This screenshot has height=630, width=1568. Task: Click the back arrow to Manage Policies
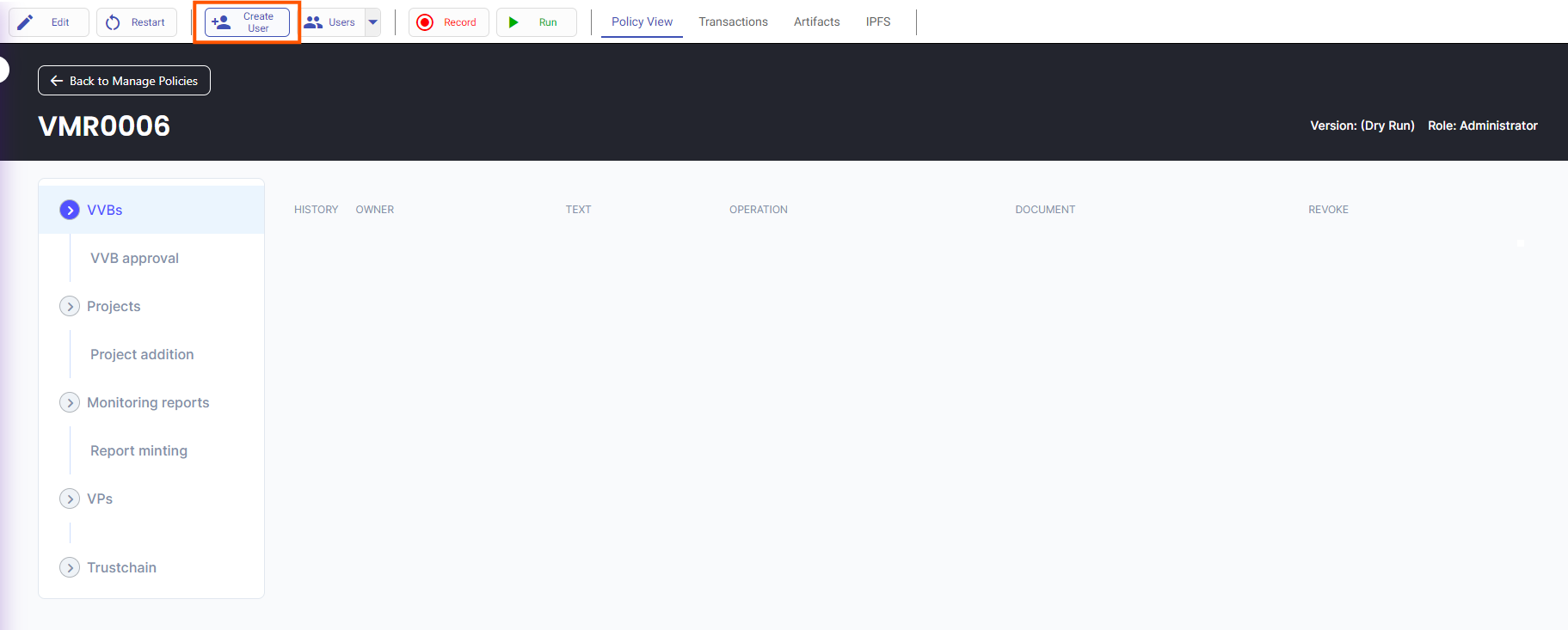[x=57, y=81]
